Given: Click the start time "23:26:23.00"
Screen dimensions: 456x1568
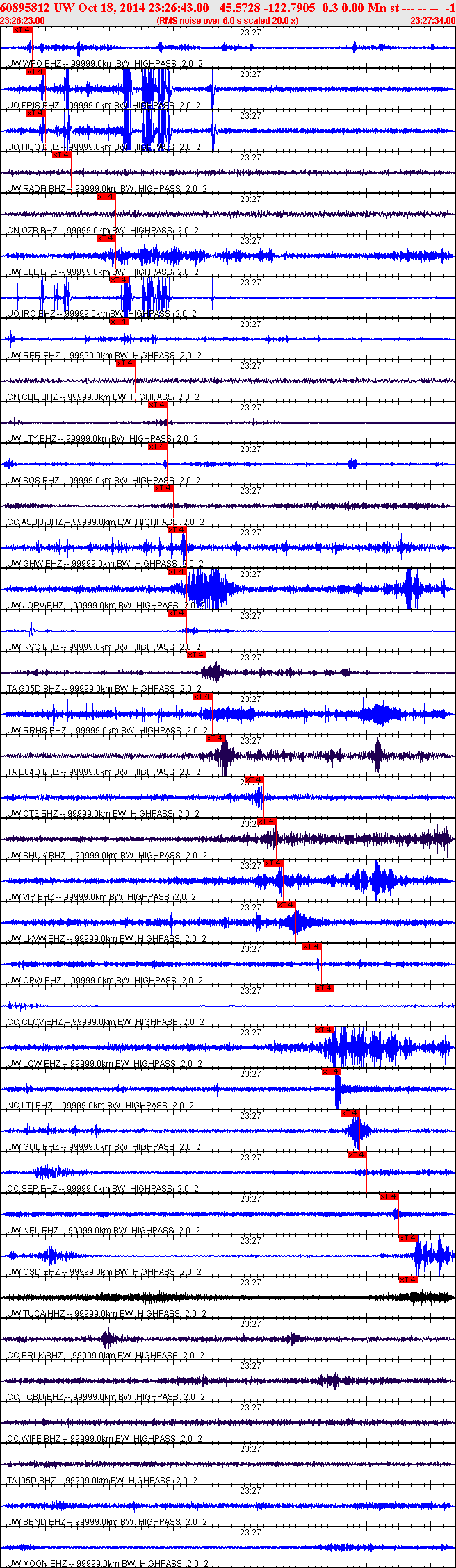Looking at the screenshot, I should click(x=23, y=21).
